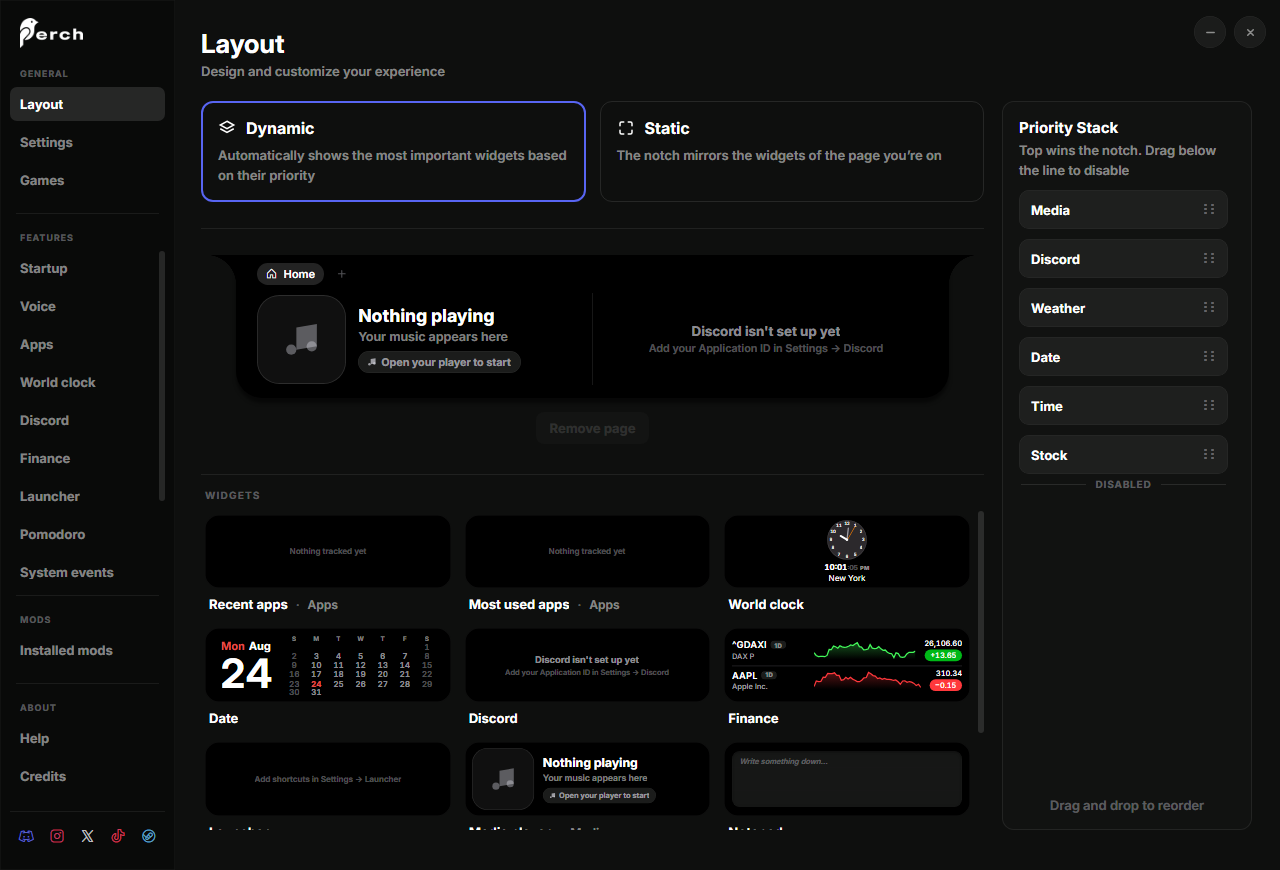The width and height of the screenshot is (1280, 870).
Task: Select the Media player widget thumbnail
Action: pos(587,779)
